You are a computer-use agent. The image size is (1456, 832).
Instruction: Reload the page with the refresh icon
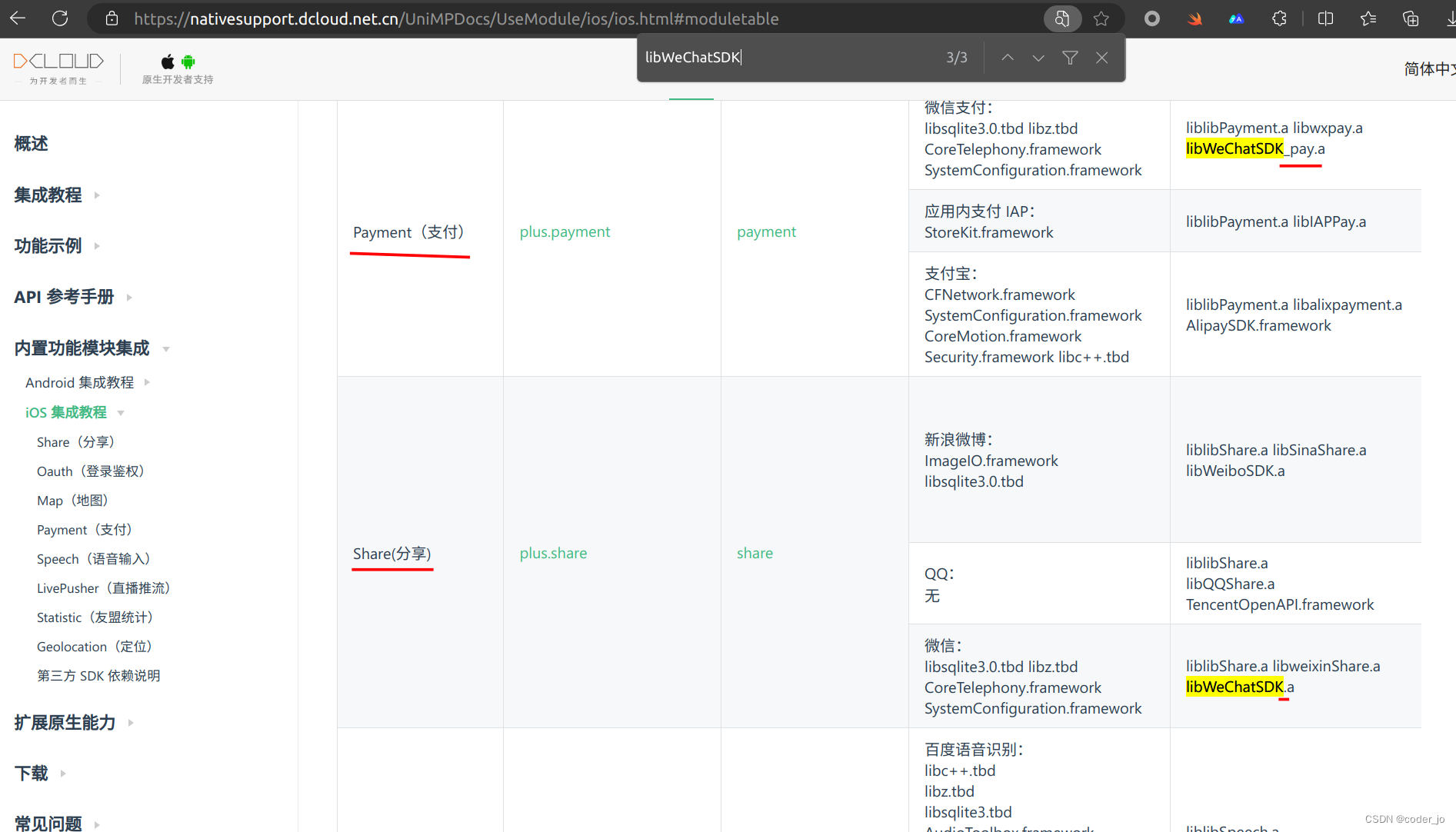click(60, 18)
